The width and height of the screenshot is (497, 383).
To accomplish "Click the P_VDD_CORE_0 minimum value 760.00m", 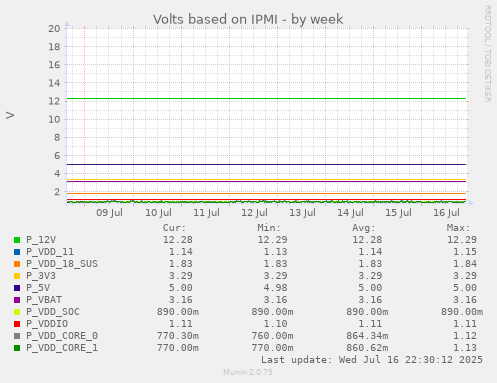I will (272, 336).
